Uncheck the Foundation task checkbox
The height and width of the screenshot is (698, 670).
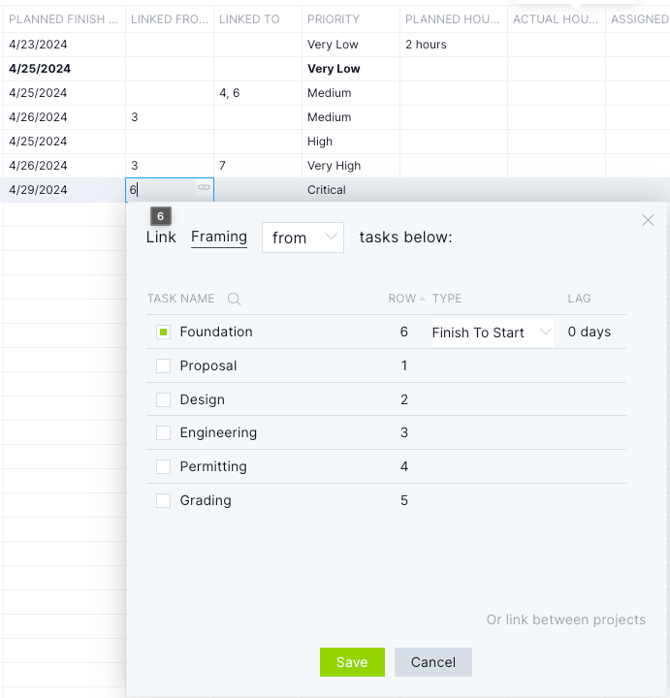coord(163,332)
